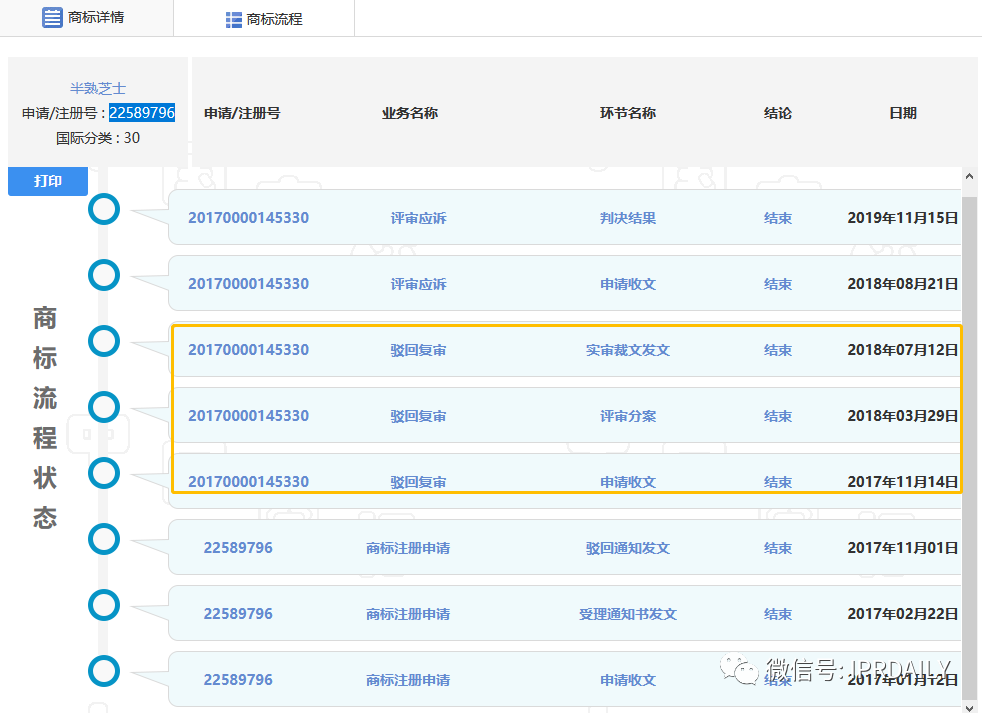Click the 商标流程 grid icon

coord(234,20)
